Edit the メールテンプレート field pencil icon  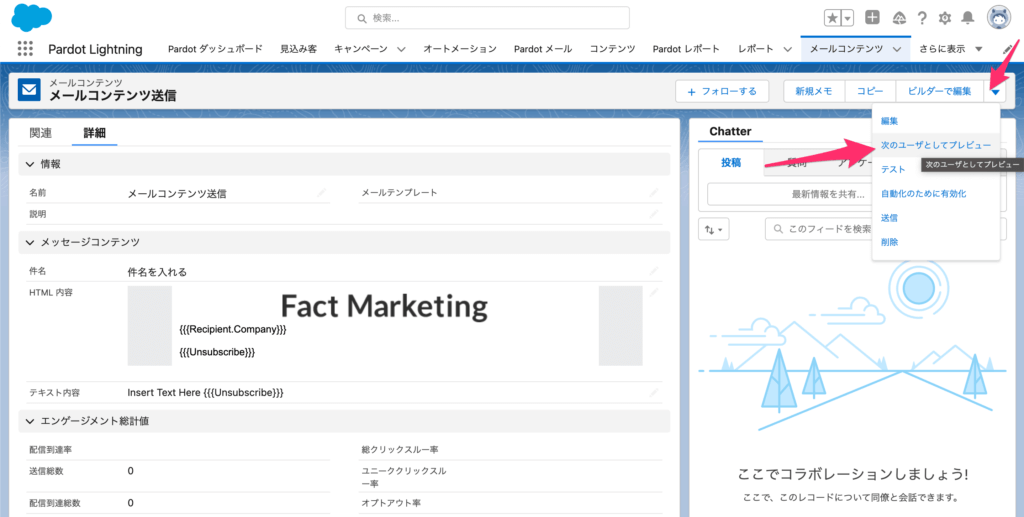(x=653, y=193)
